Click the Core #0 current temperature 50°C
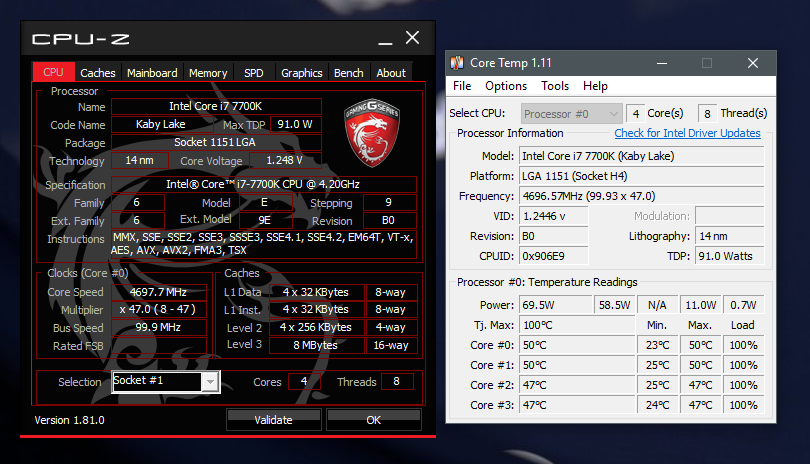 click(x=577, y=345)
